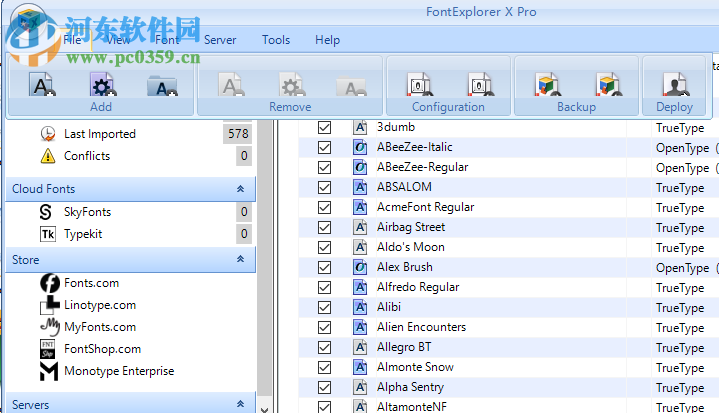
Task: Click the Deploy user icon
Action: tap(675, 85)
